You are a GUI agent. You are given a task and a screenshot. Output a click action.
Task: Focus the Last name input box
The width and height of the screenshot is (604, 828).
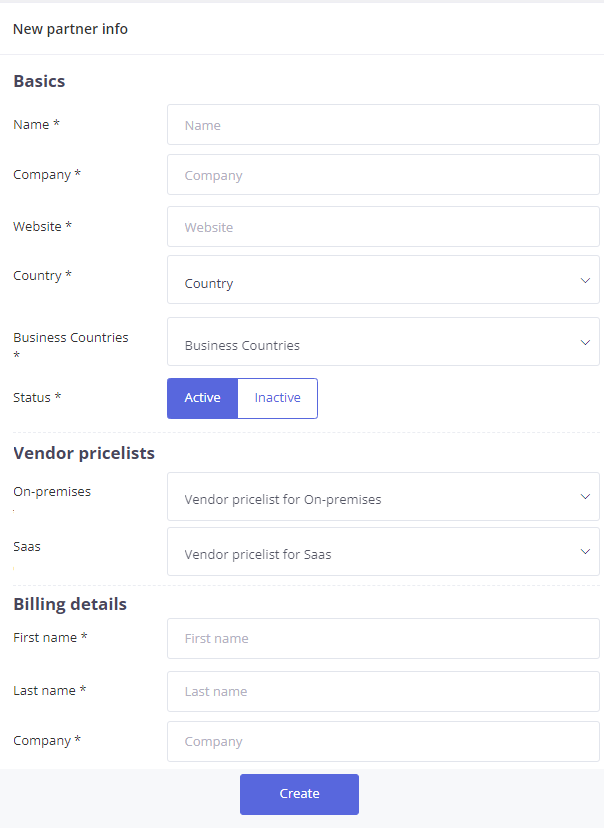tap(382, 691)
